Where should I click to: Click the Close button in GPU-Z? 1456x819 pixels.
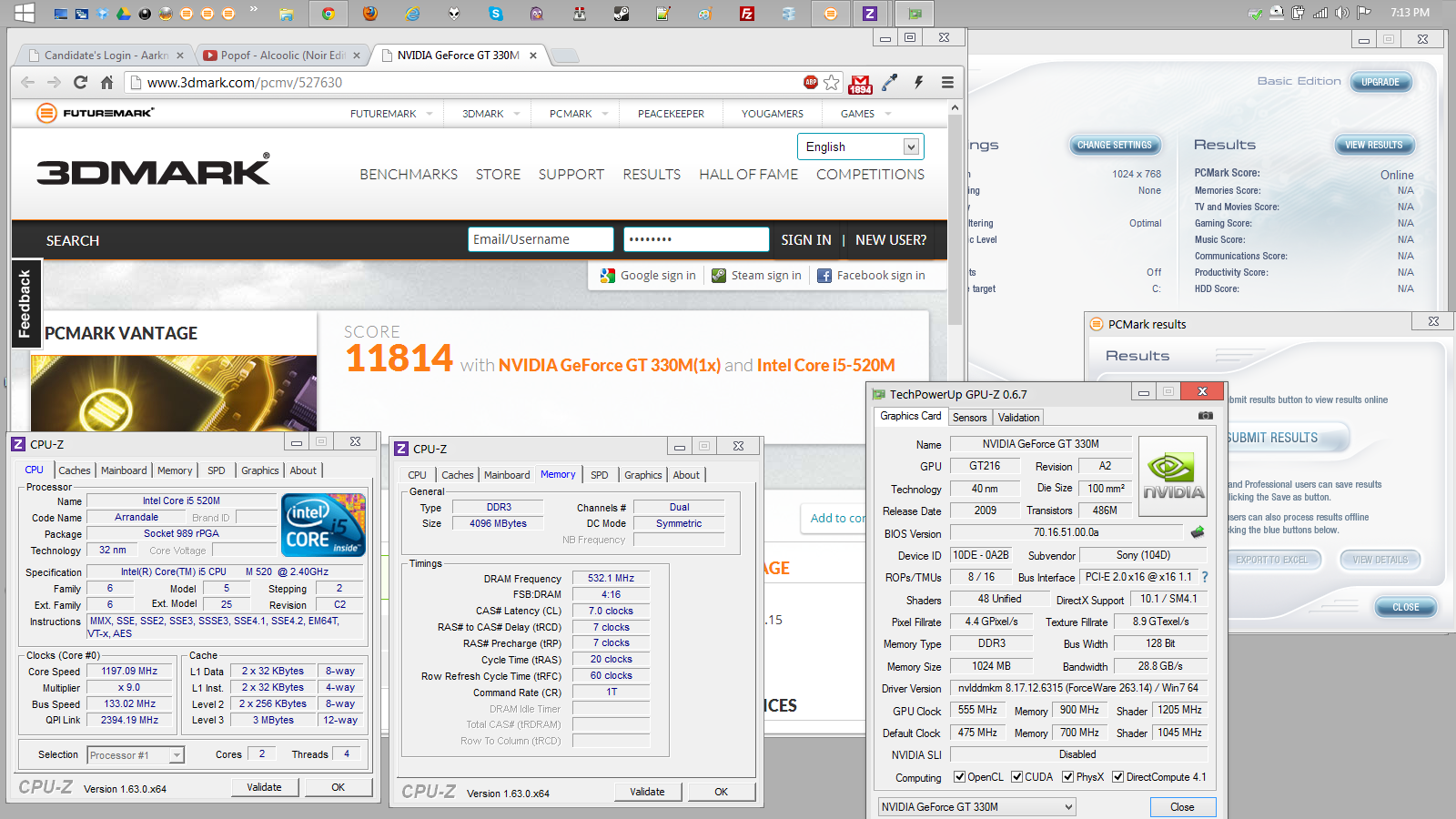coord(1182,807)
